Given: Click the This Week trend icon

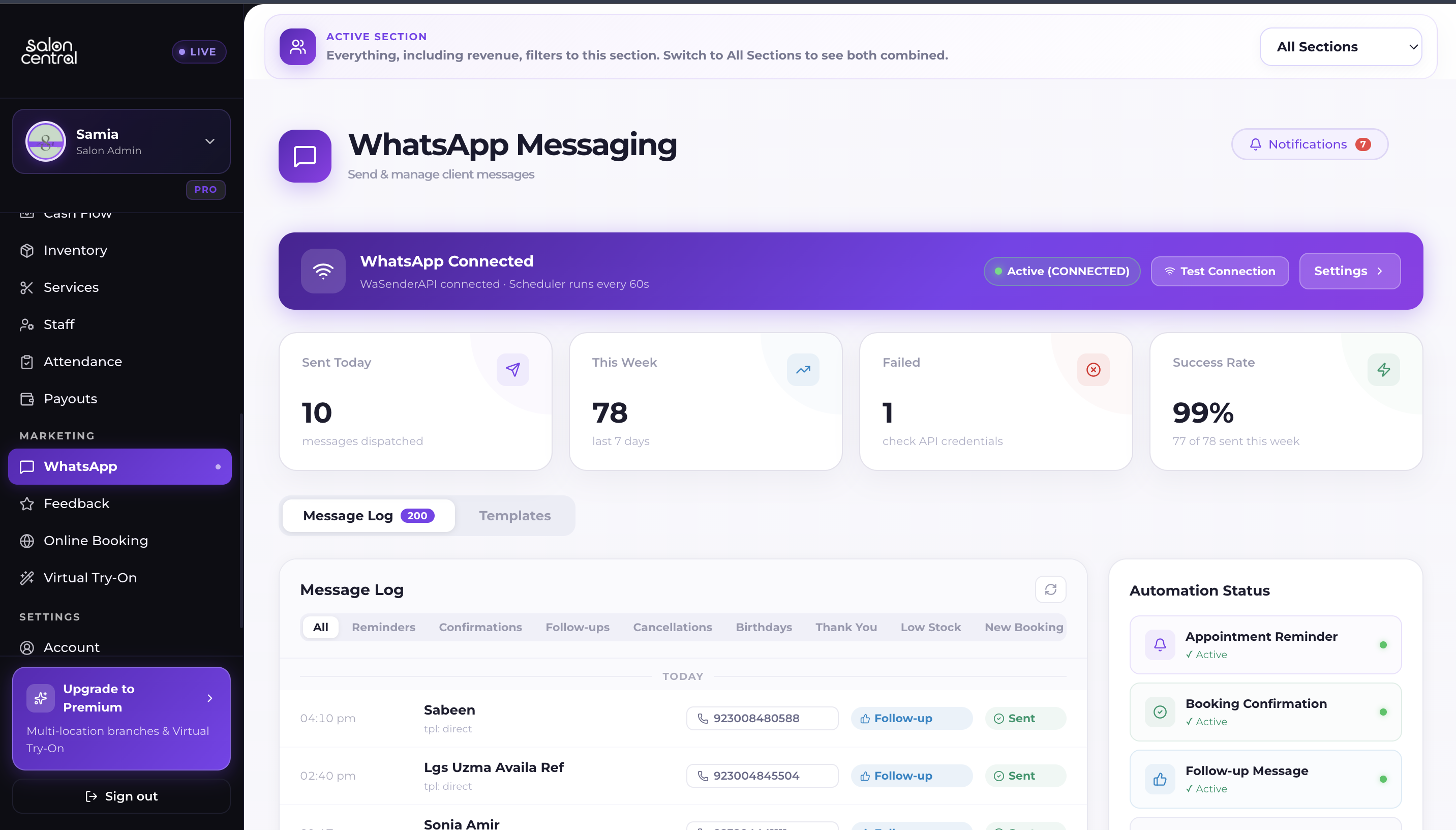Looking at the screenshot, I should click(x=803, y=369).
